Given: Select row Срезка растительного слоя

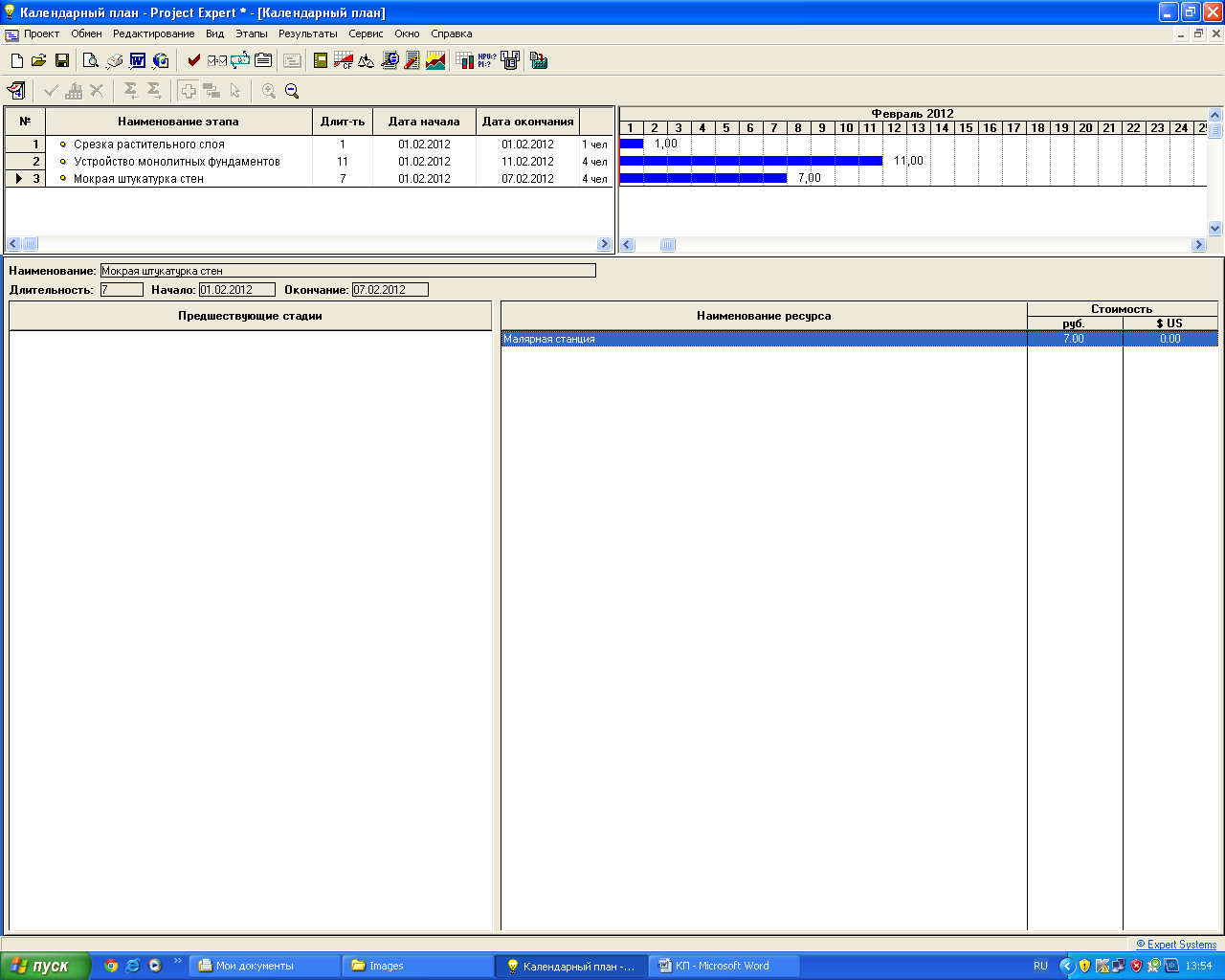Looking at the screenshot, I should 309,145.
